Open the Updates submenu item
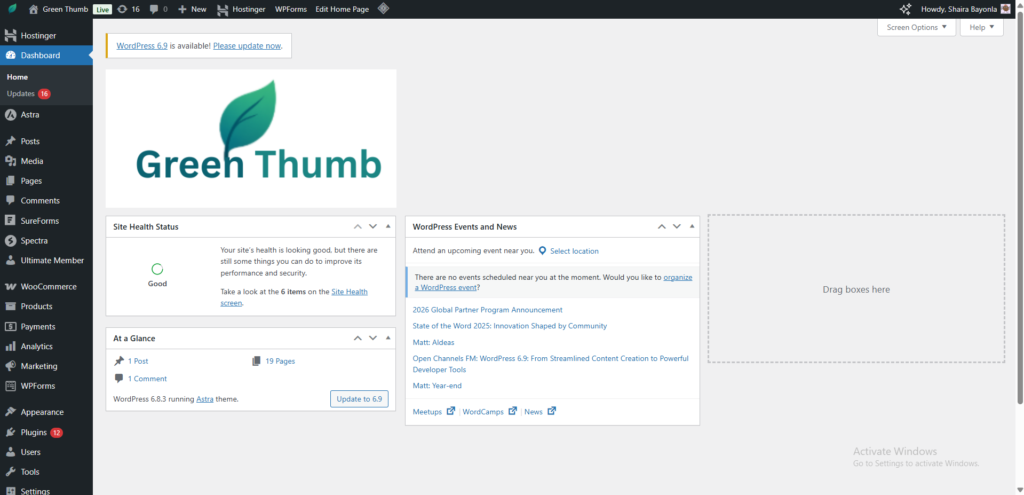This screenshot has height=495, width=1024. coord(21,94)
